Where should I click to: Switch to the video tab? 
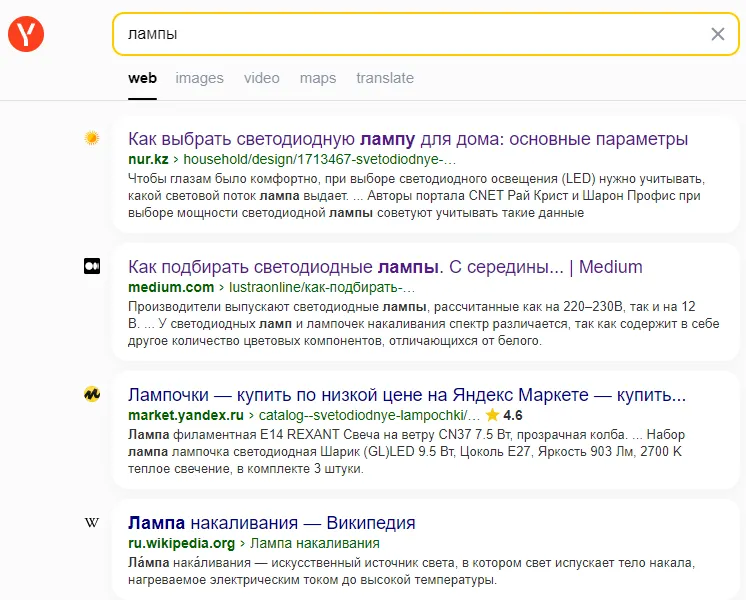click(262, 78)
